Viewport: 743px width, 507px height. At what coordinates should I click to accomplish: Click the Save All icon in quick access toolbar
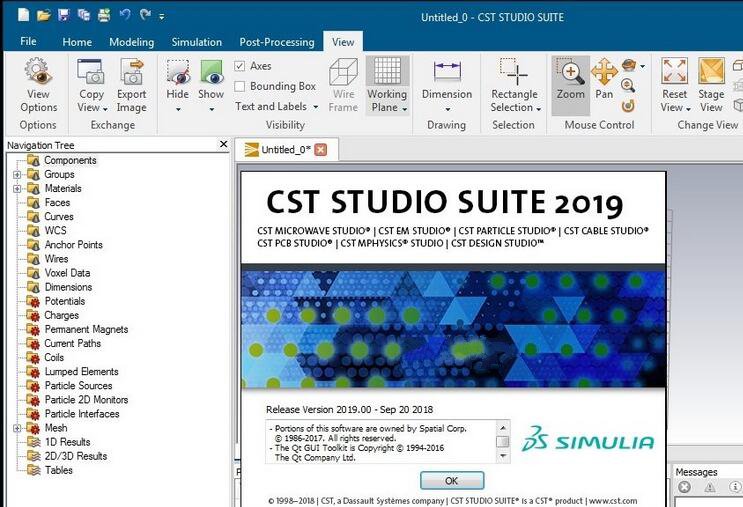click(84, 15)
